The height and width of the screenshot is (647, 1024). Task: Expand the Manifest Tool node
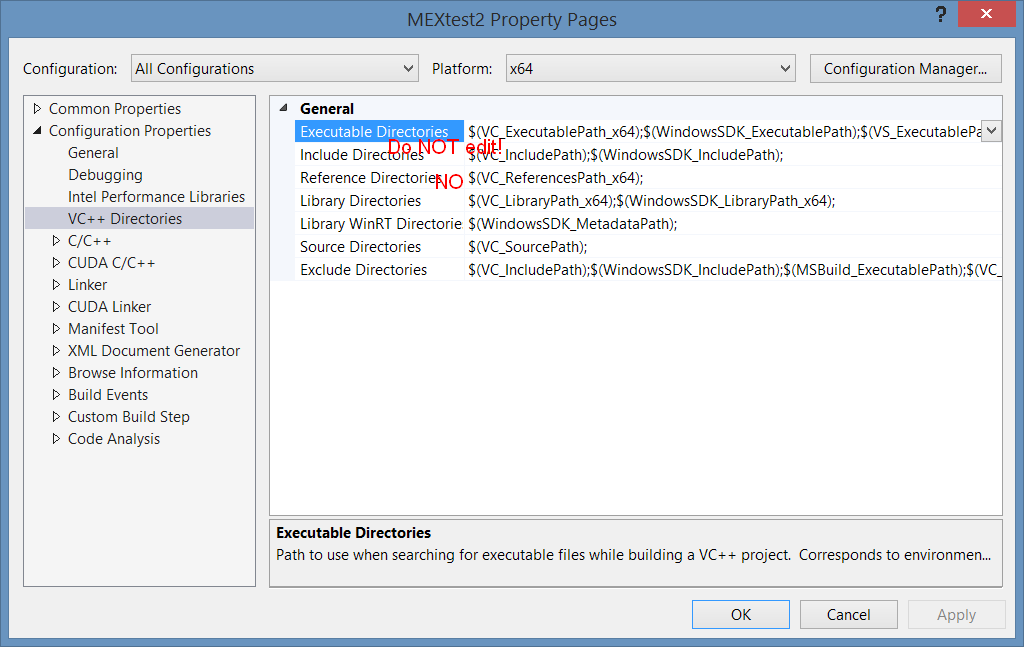point(56,328)
